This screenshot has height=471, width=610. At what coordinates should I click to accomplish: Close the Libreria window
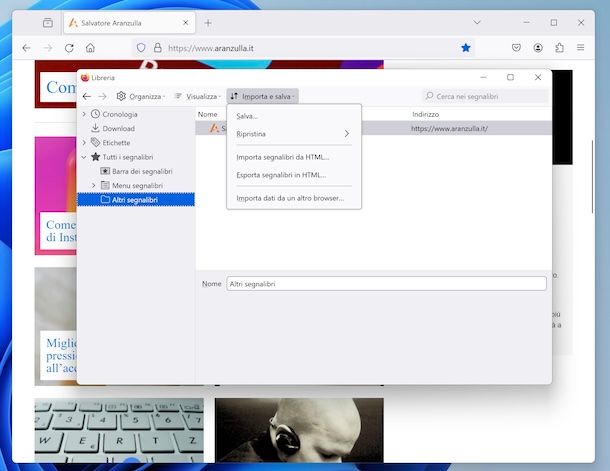point(538,77)
